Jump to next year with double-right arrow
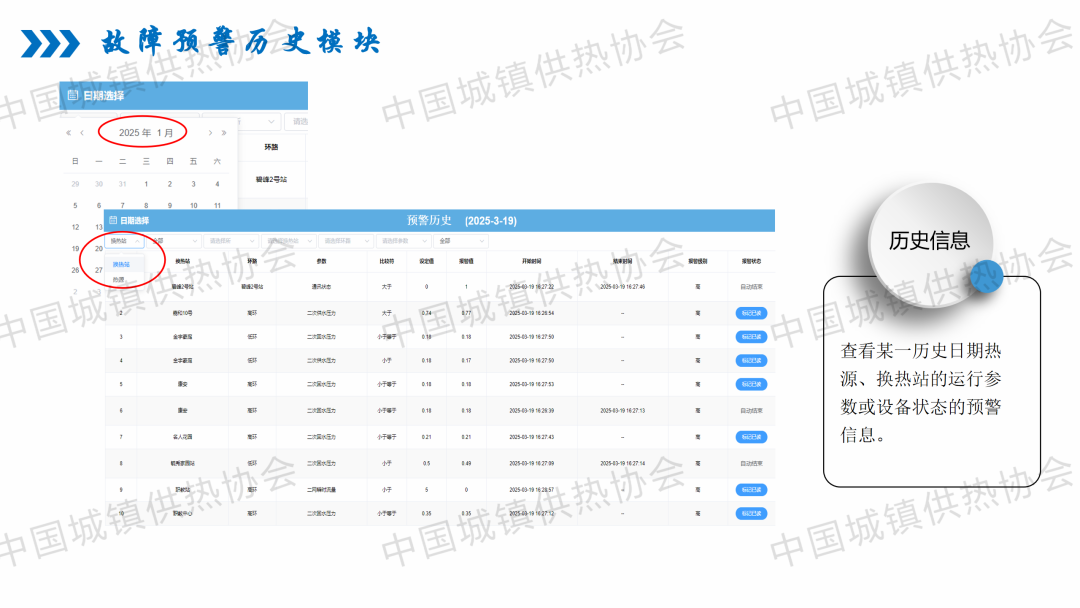Viewport: 1080px width, 608px height. pyautogui.click(x=224, y=133)
